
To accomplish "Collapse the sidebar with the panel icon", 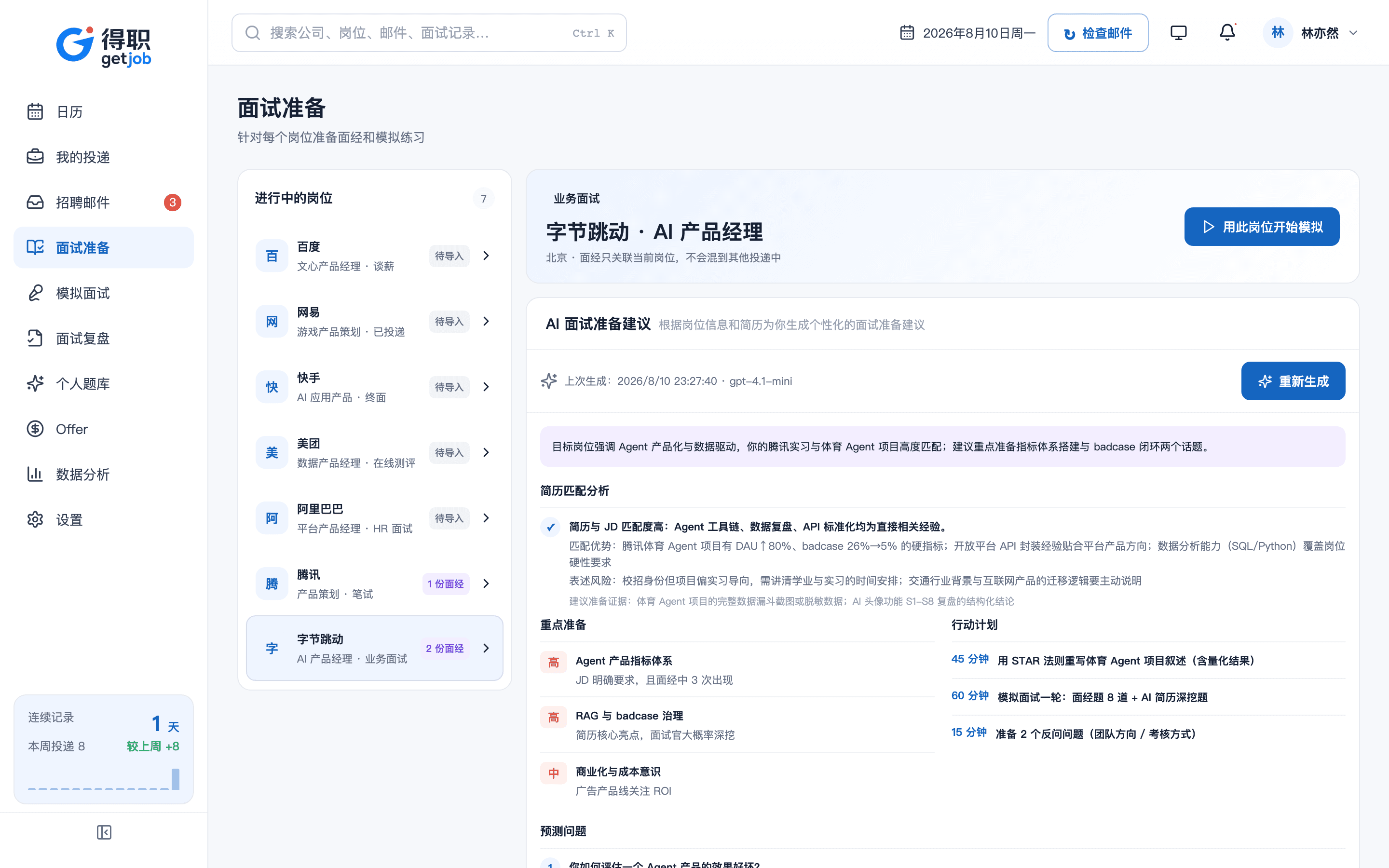I will tap(104, 832).
